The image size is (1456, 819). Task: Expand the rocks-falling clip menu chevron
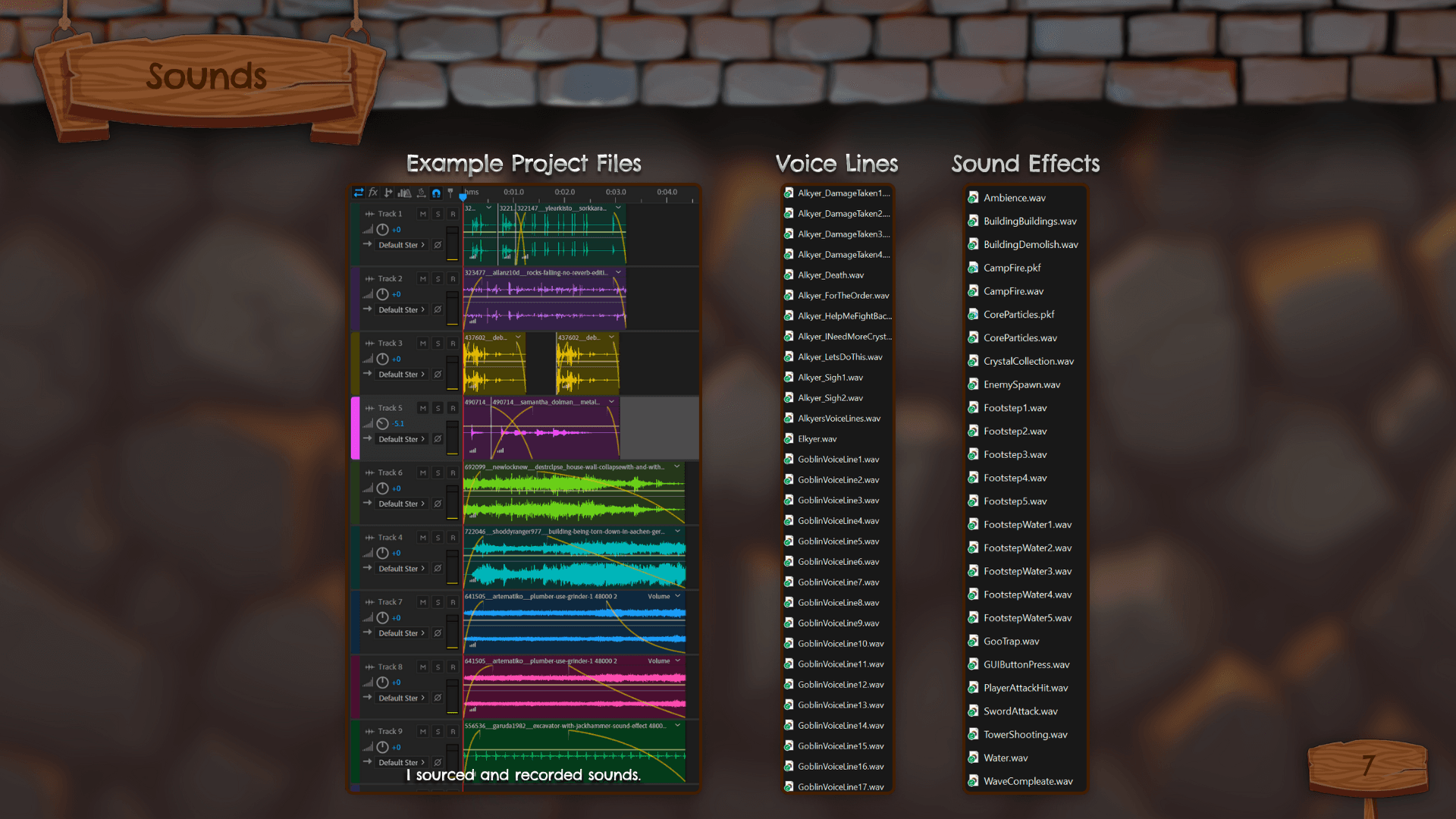click(x=618, y=272)
